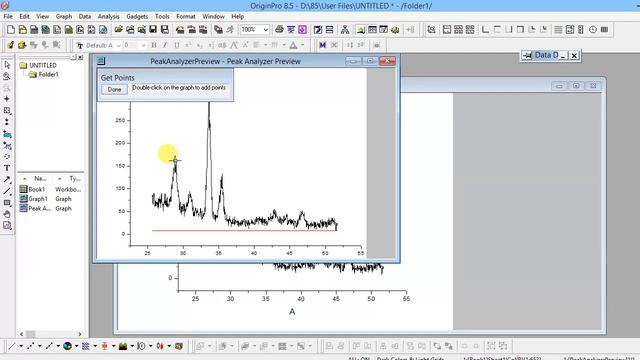Expand the Line plot type dropdown arrow
The width and height of the screenshot is (640, 360).
tap(21, 346)
